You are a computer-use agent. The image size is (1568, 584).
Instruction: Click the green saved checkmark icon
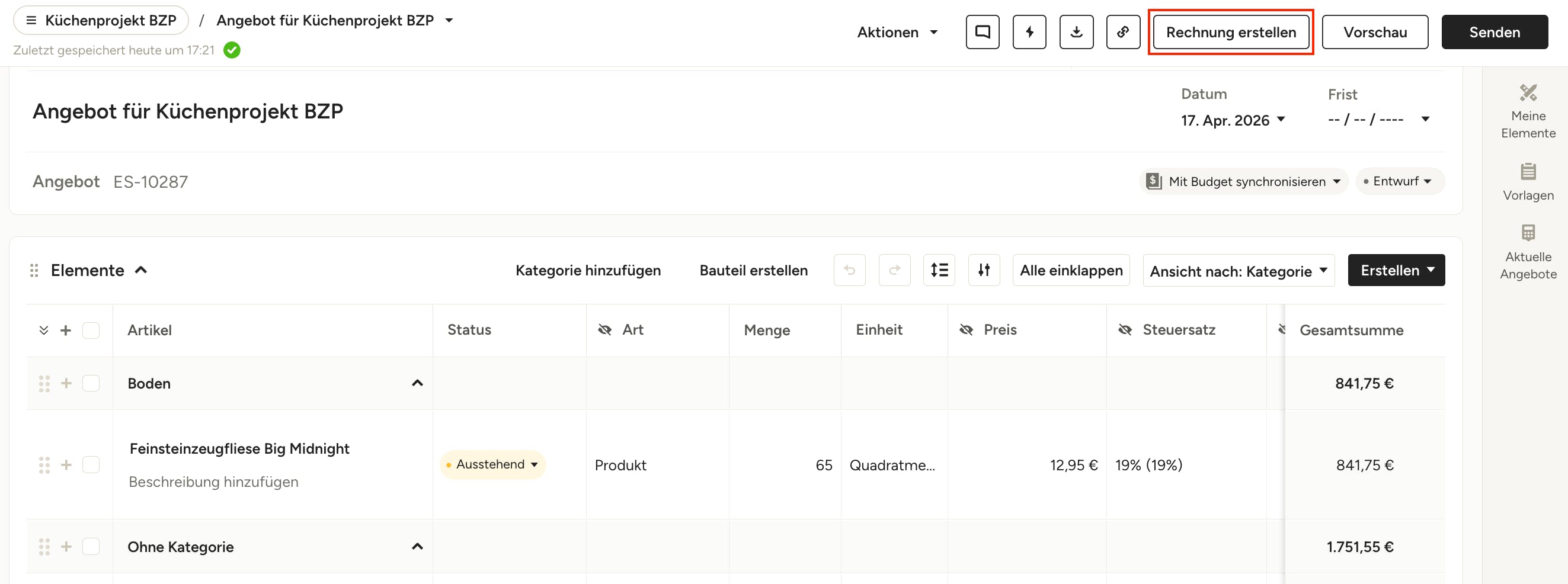(x=232, y=50)
